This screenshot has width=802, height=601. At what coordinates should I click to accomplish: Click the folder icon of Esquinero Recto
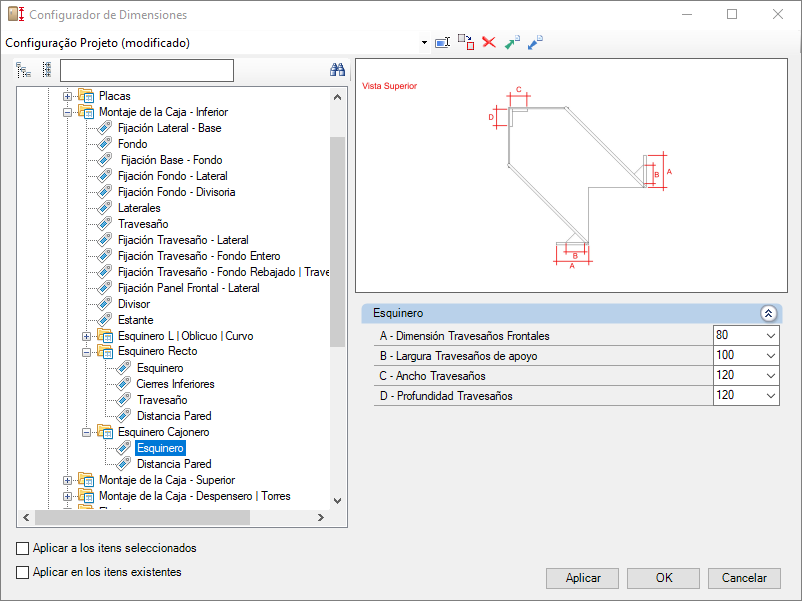105,351
